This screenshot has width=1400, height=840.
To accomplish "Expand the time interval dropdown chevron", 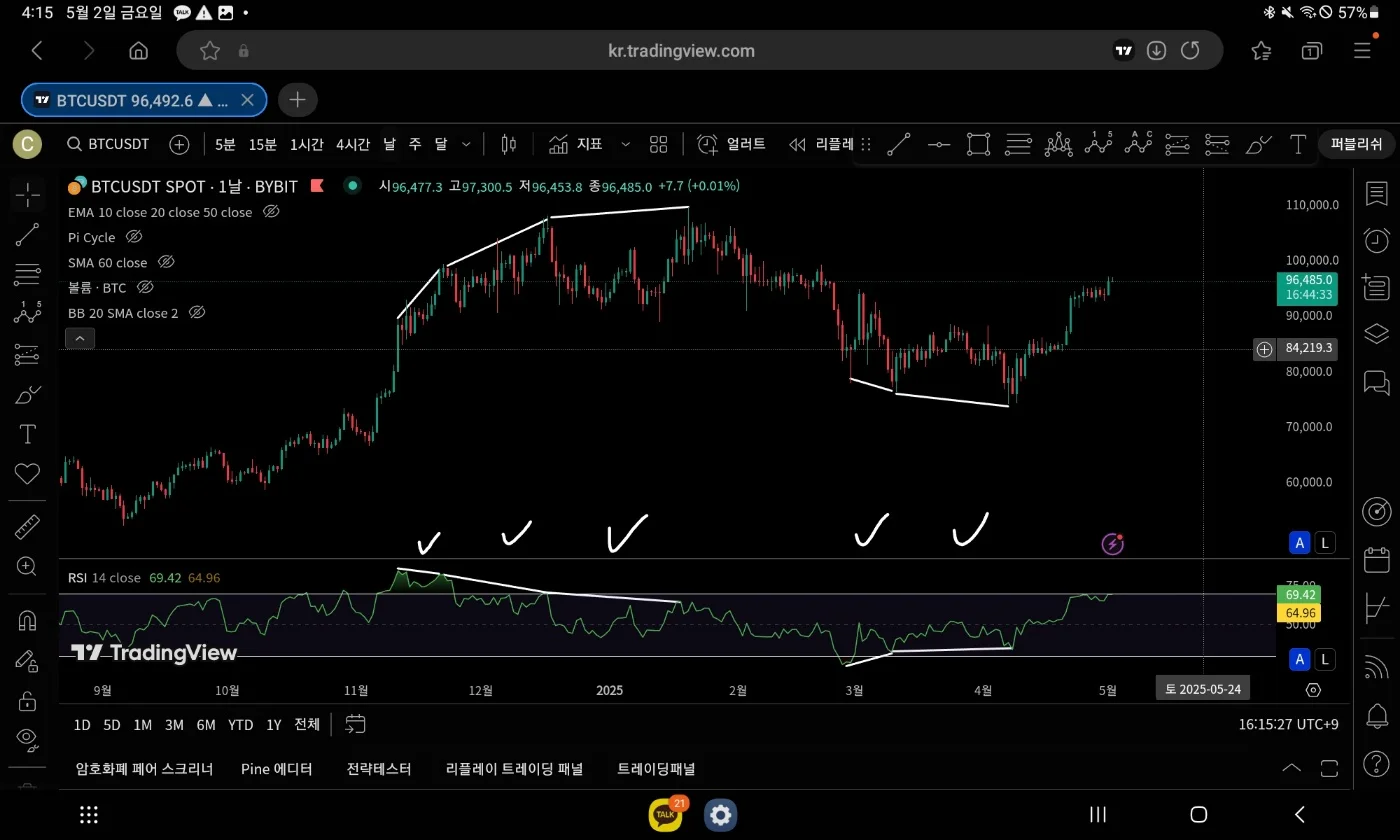I will [466, 144].
